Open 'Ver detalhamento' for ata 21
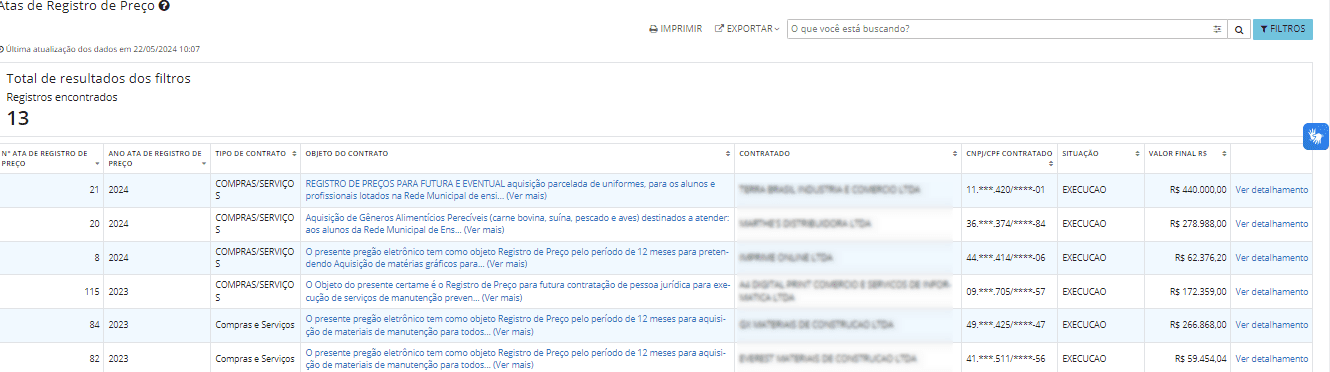 (1272, 189)
